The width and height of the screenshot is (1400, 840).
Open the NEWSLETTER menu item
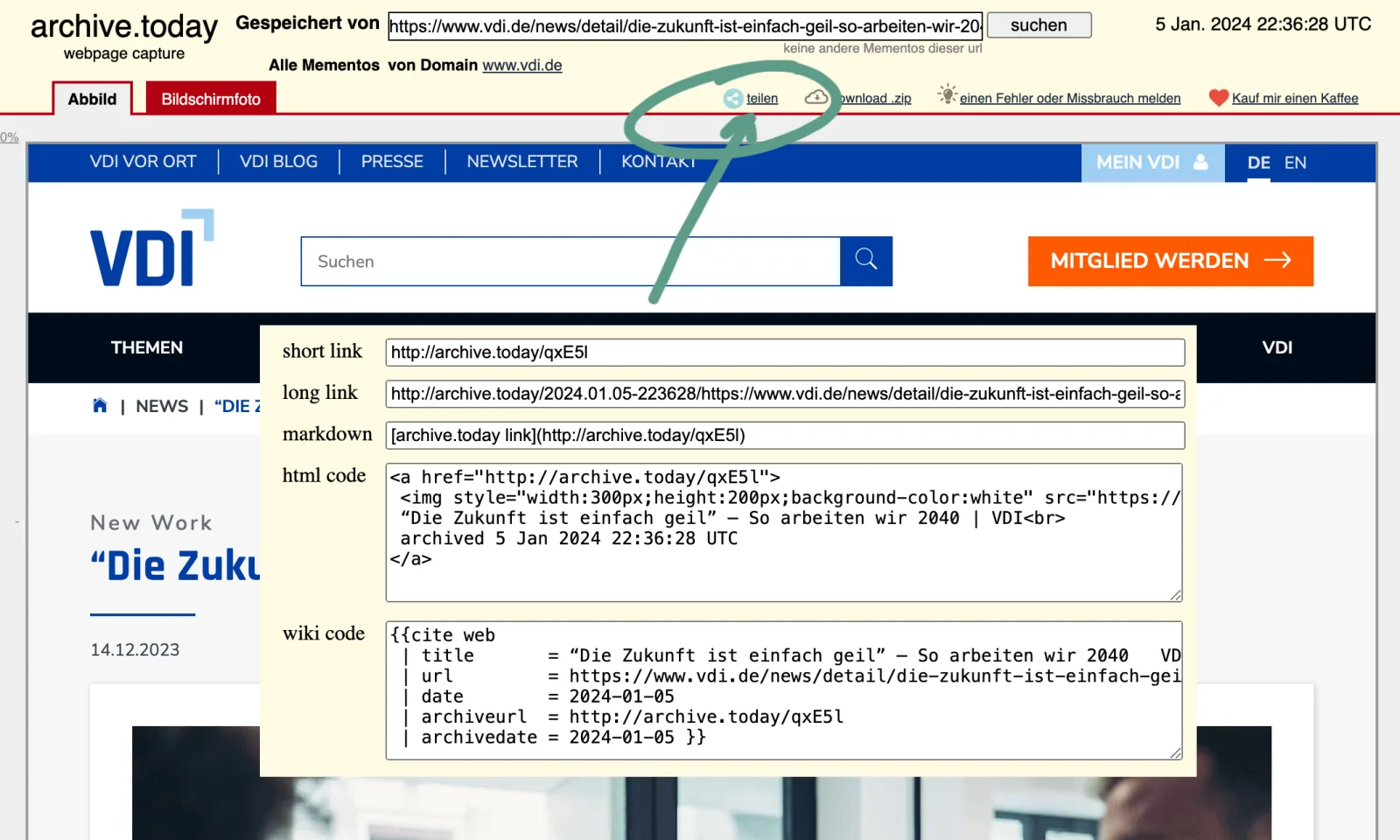522,162
